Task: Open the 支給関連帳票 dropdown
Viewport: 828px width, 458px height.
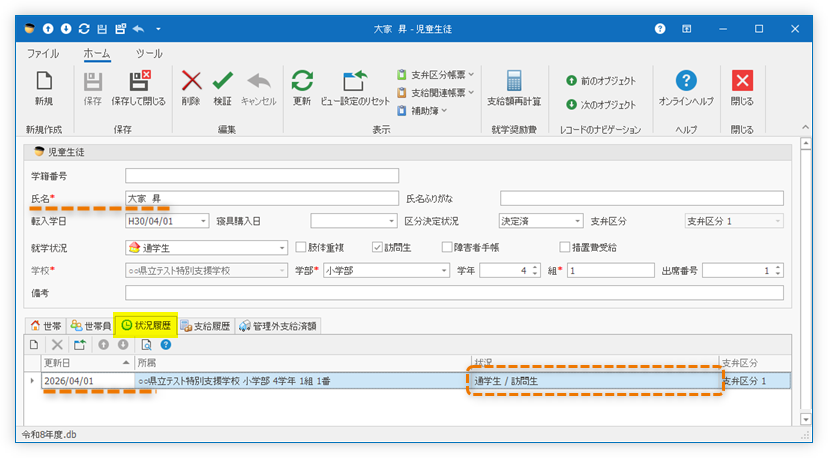Action: (x=436, y=92)
